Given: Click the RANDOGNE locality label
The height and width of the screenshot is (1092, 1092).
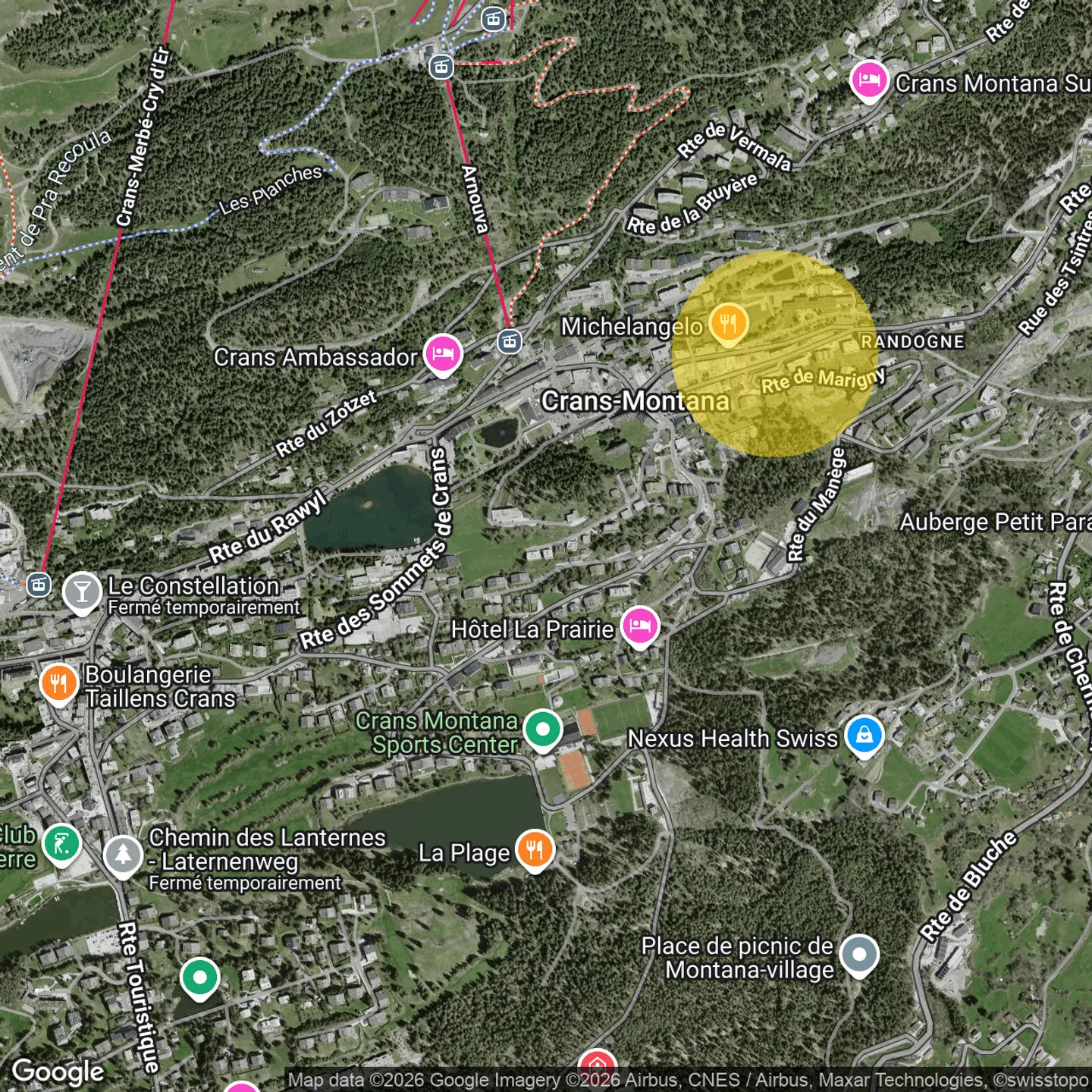Looking at the screenshot, I should click(x=912, y=342).
